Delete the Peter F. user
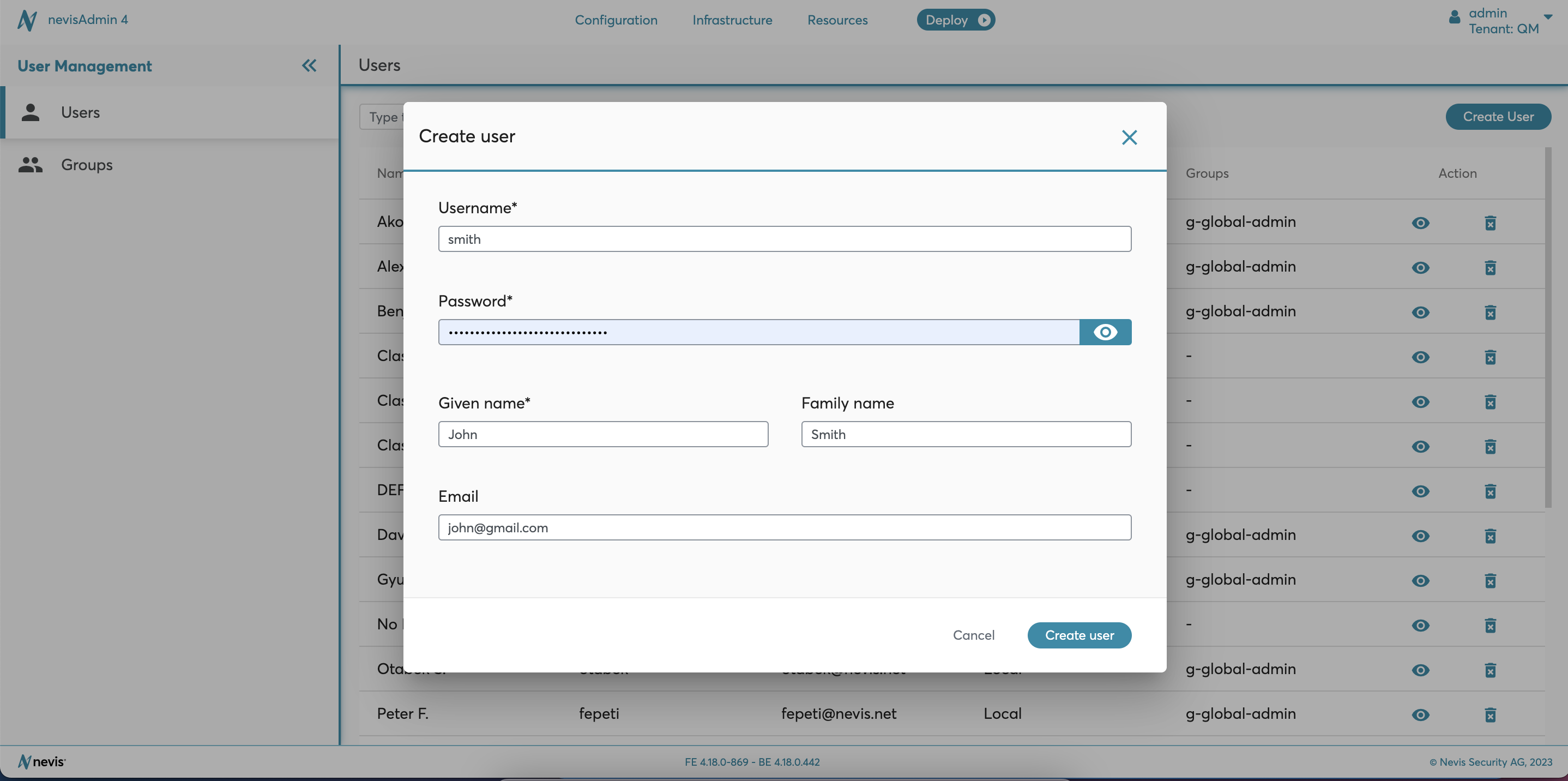 click(x=1489, y=714)
